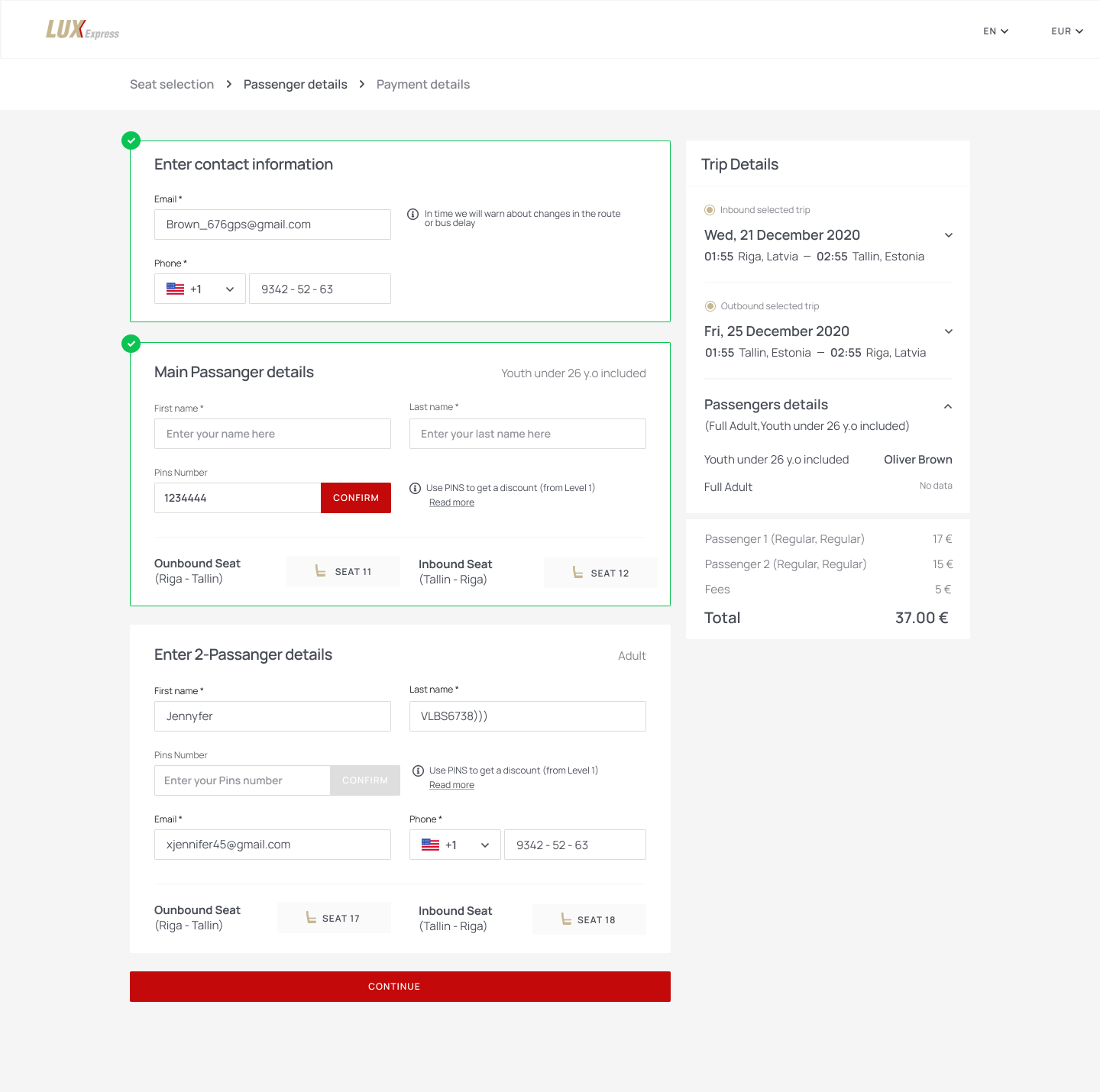The height and width of the screenshot is (1092, 1100).
Task: Focus the contact Email field
Action: tap(273, 225)
